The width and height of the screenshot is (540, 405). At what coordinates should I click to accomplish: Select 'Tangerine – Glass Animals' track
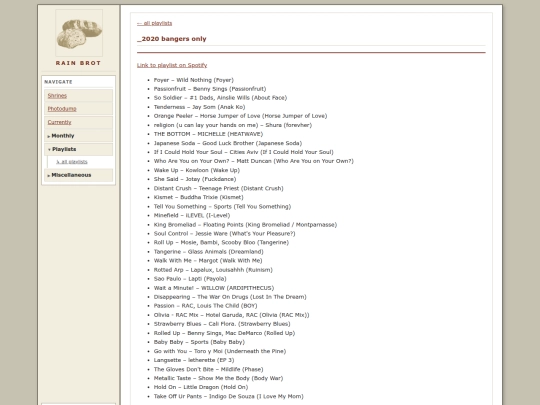pyautogui.click(x=208, y=251)
